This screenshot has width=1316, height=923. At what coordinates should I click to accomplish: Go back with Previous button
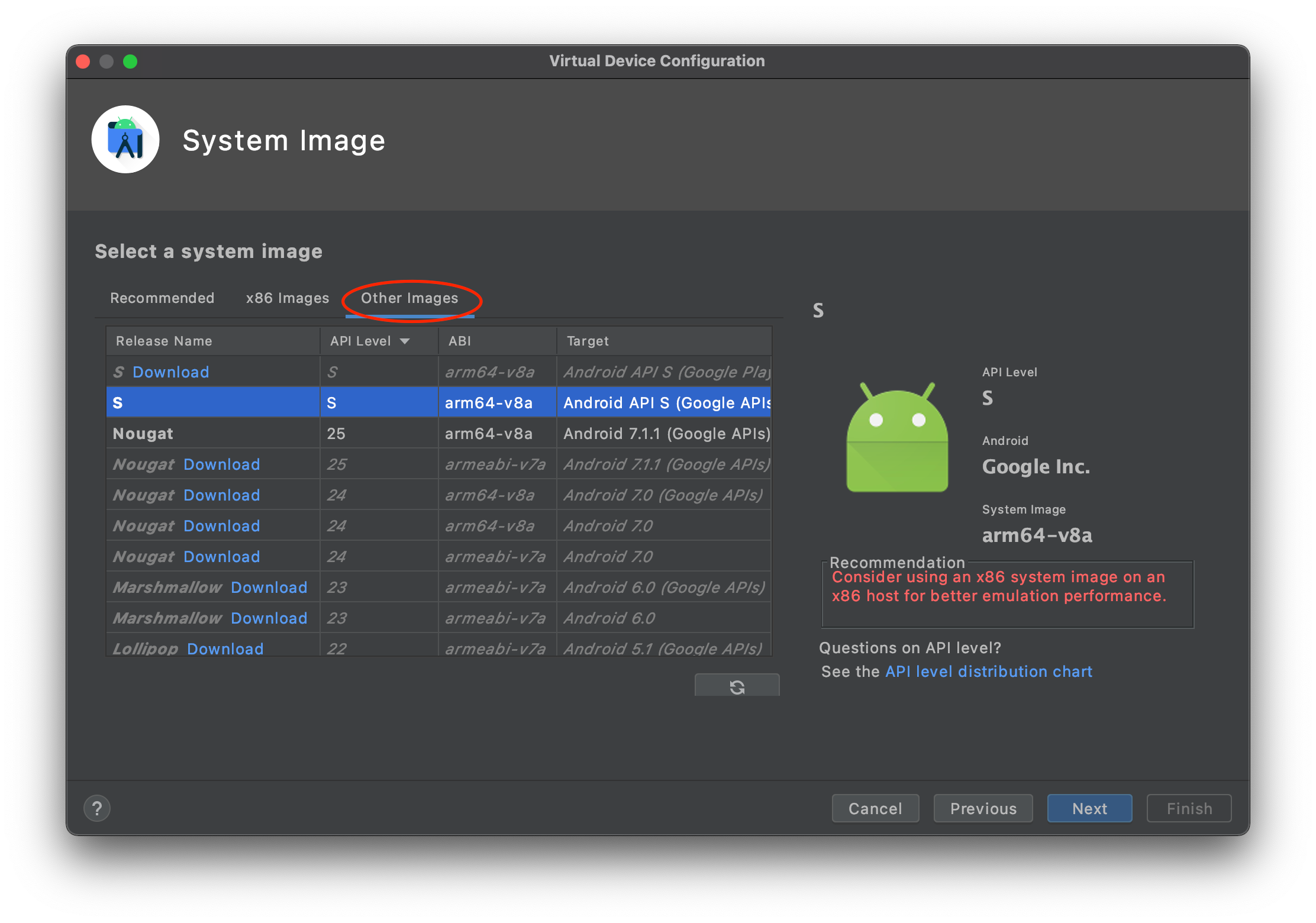pos(983,808)
